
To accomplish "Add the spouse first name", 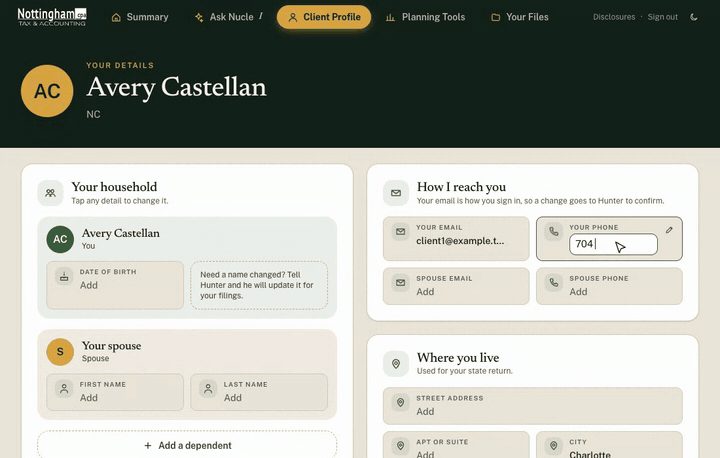I will coord(115,392).
